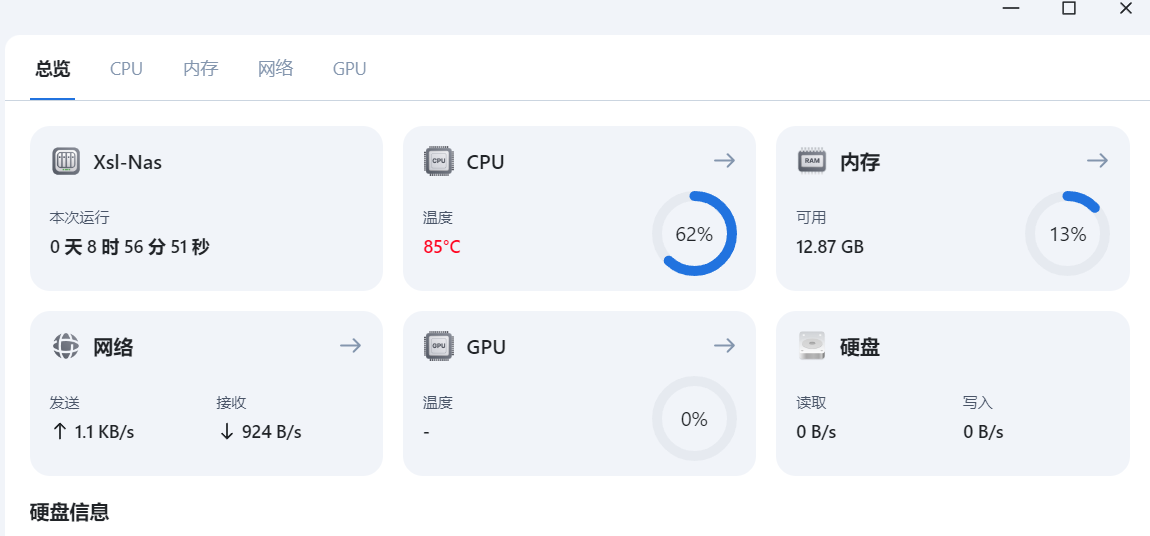Switch to the 网络 tab
1150x536 pixels.
(275, 69)
